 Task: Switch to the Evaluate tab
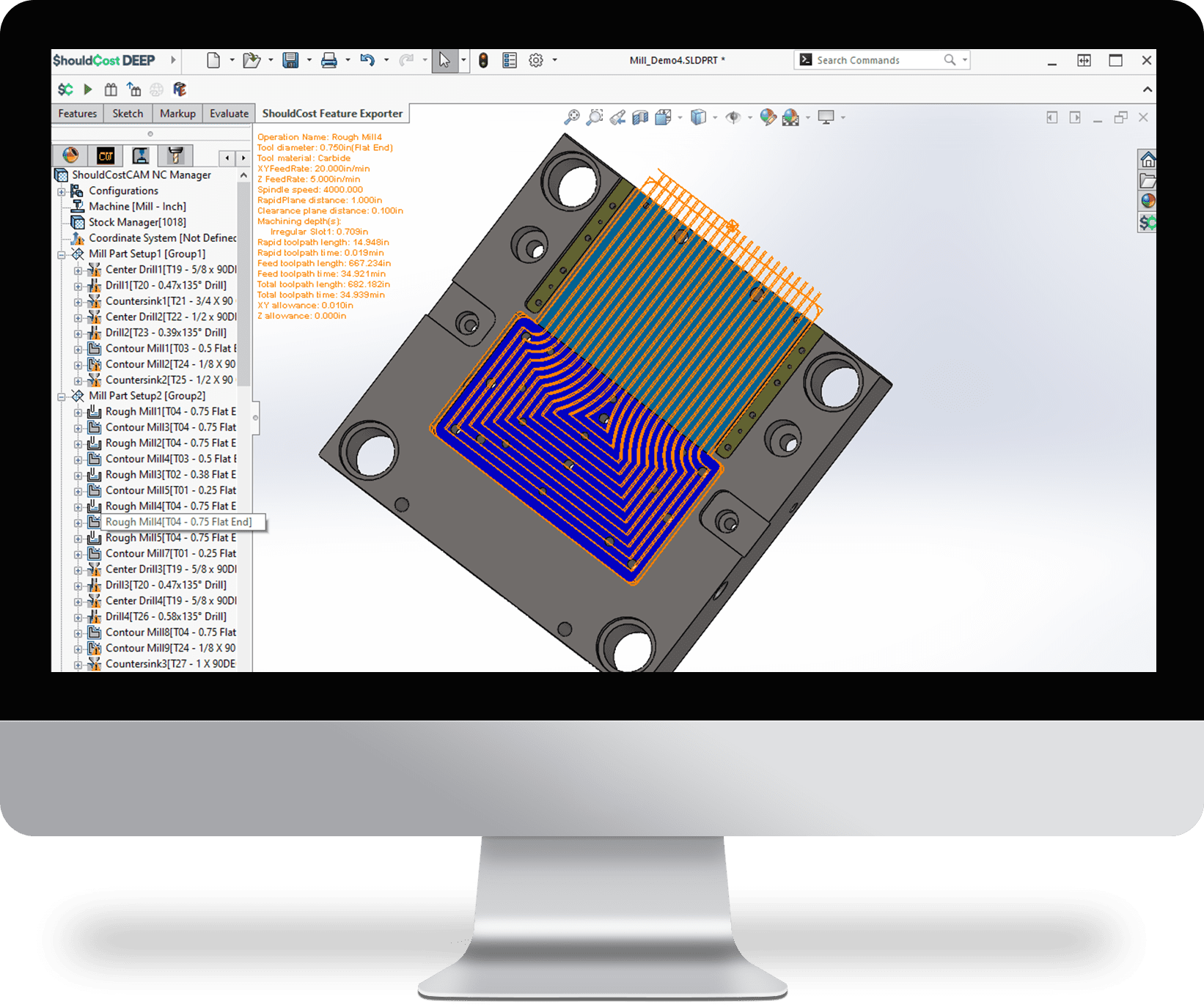pyautogui.click(x=229, y=114)
